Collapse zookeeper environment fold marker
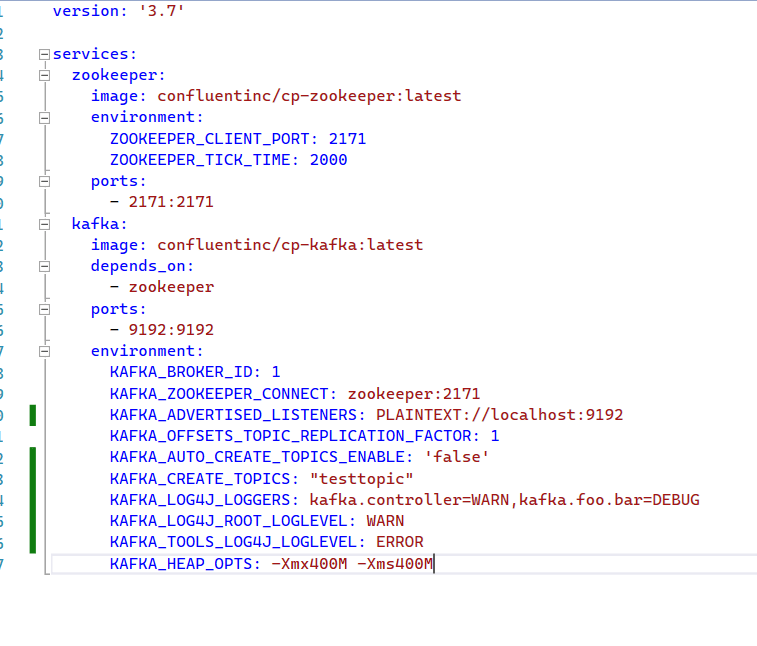 pos(44,118)
